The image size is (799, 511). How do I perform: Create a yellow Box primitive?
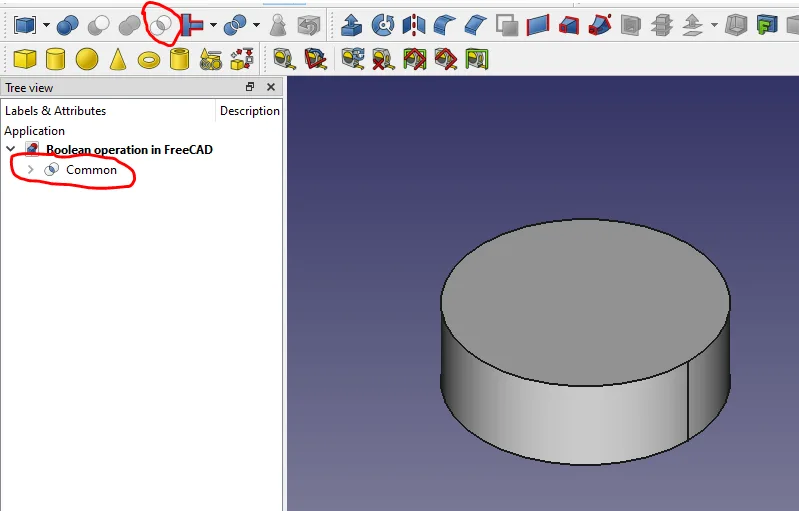pos(24,59)
